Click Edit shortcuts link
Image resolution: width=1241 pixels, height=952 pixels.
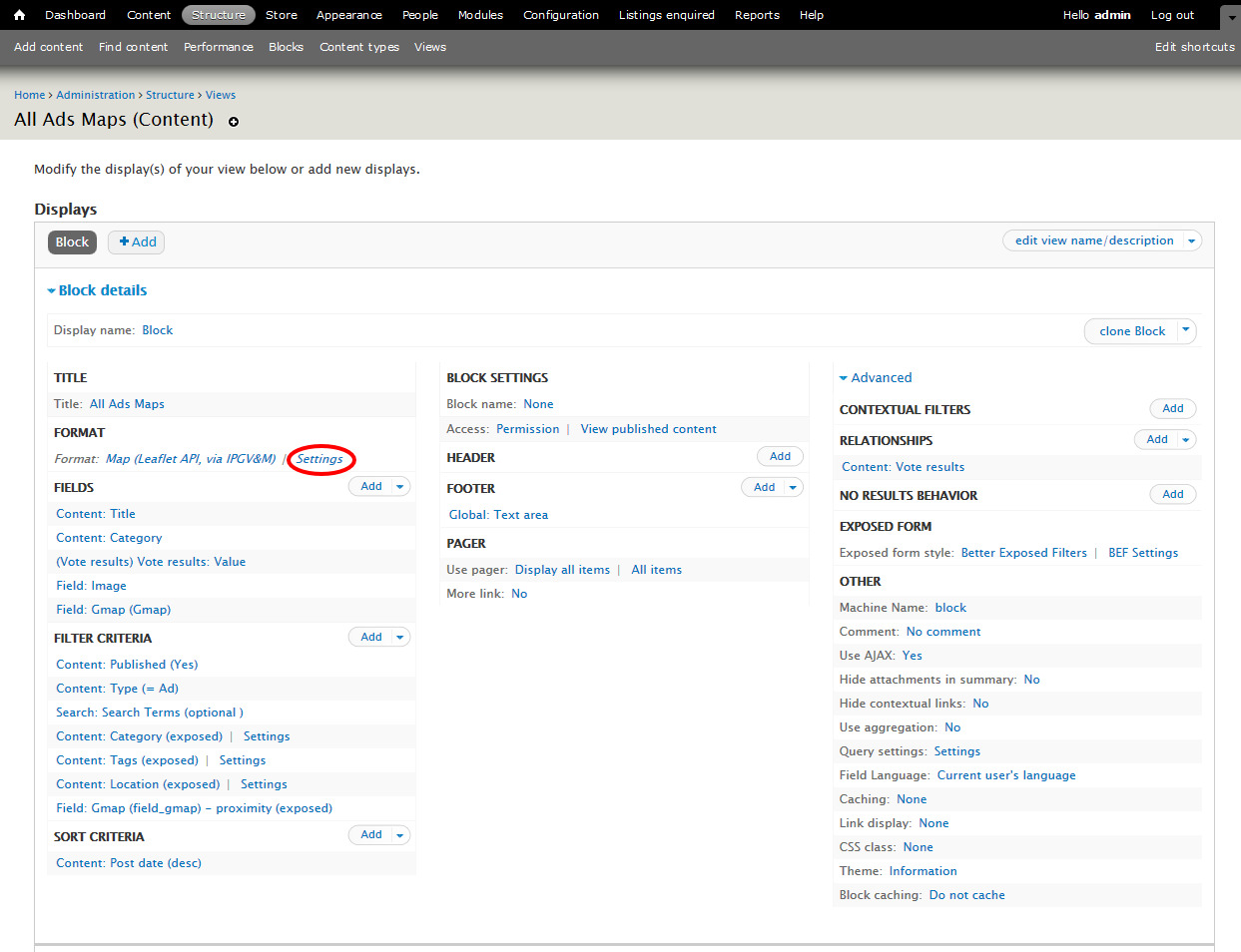pyautogui.click(x=1194, y=47)
